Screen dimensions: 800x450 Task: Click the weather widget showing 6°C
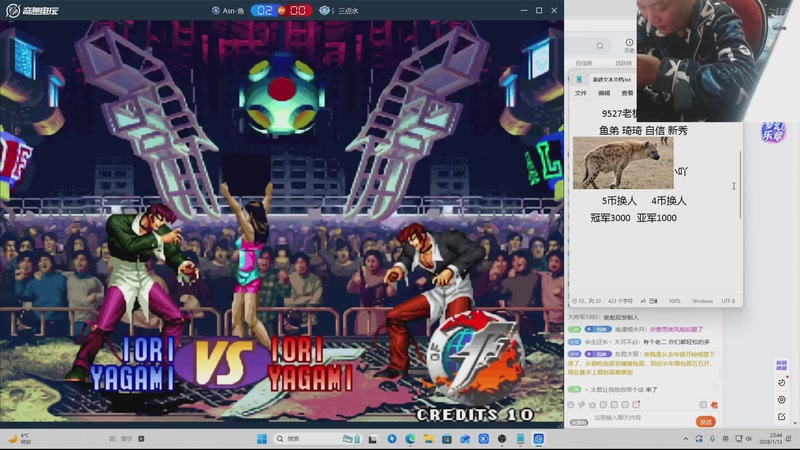[x=19, y=439]
